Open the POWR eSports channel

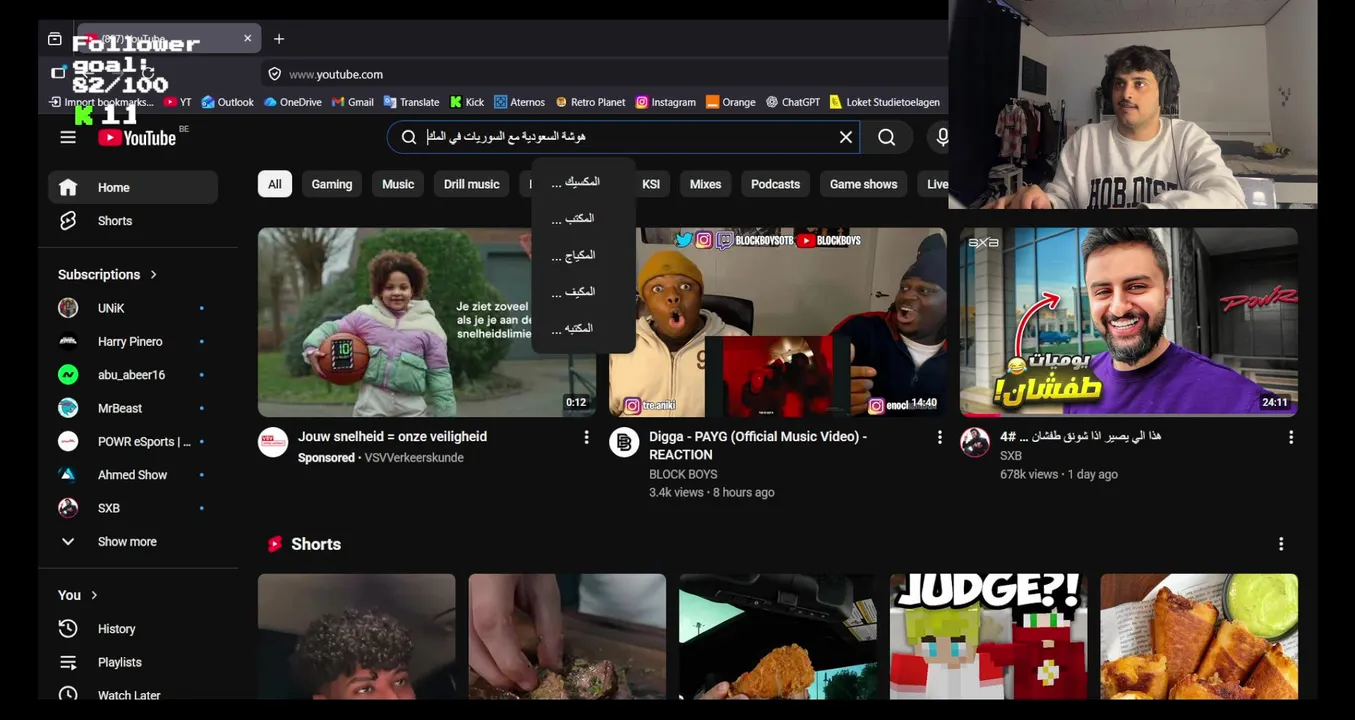pos(133,441)
